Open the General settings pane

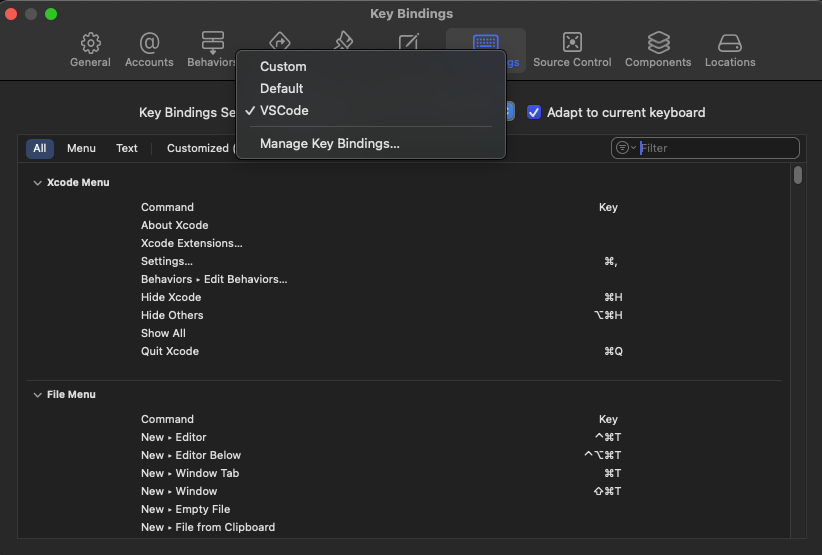point(90,50)
